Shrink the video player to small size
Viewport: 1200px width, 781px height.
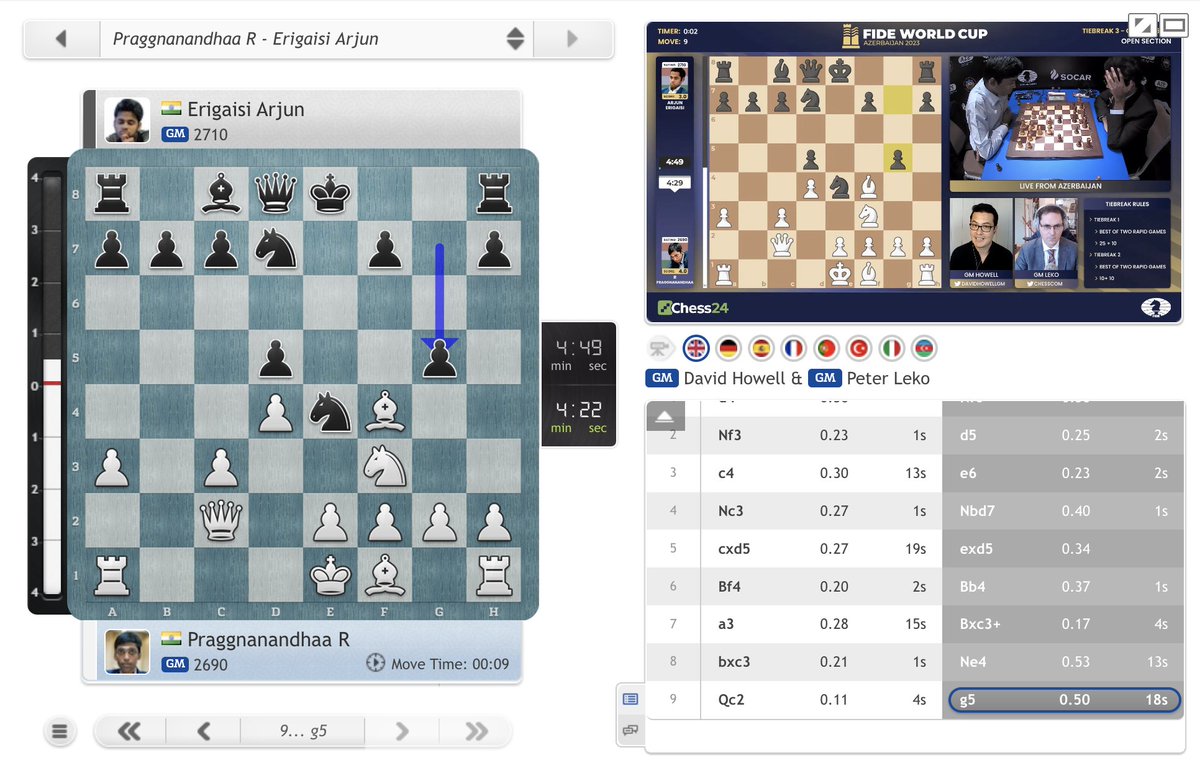1142,24
